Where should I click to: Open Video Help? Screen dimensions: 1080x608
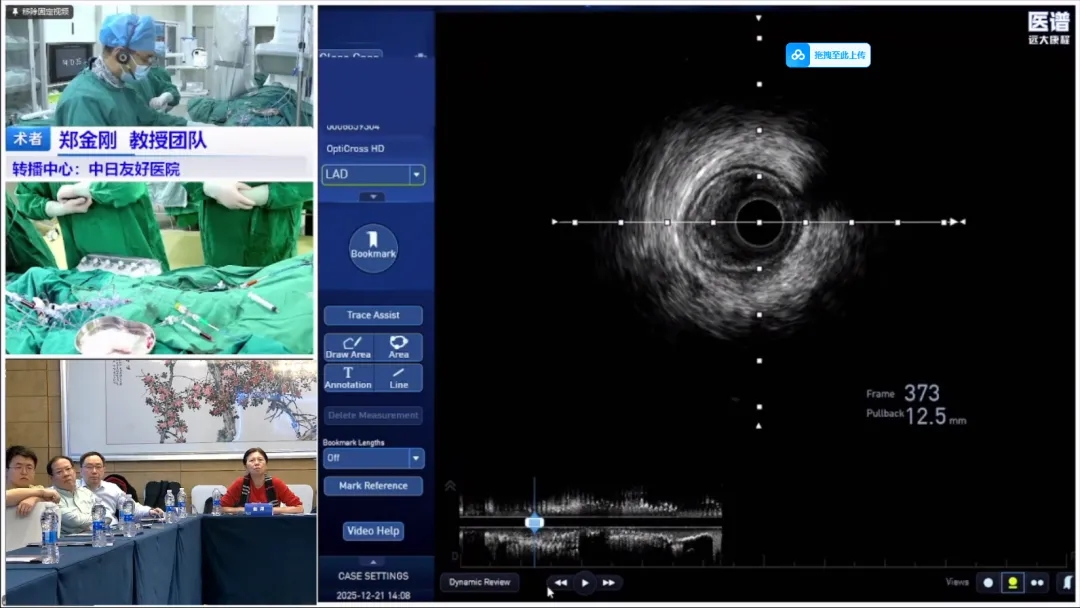pos(373,531)
